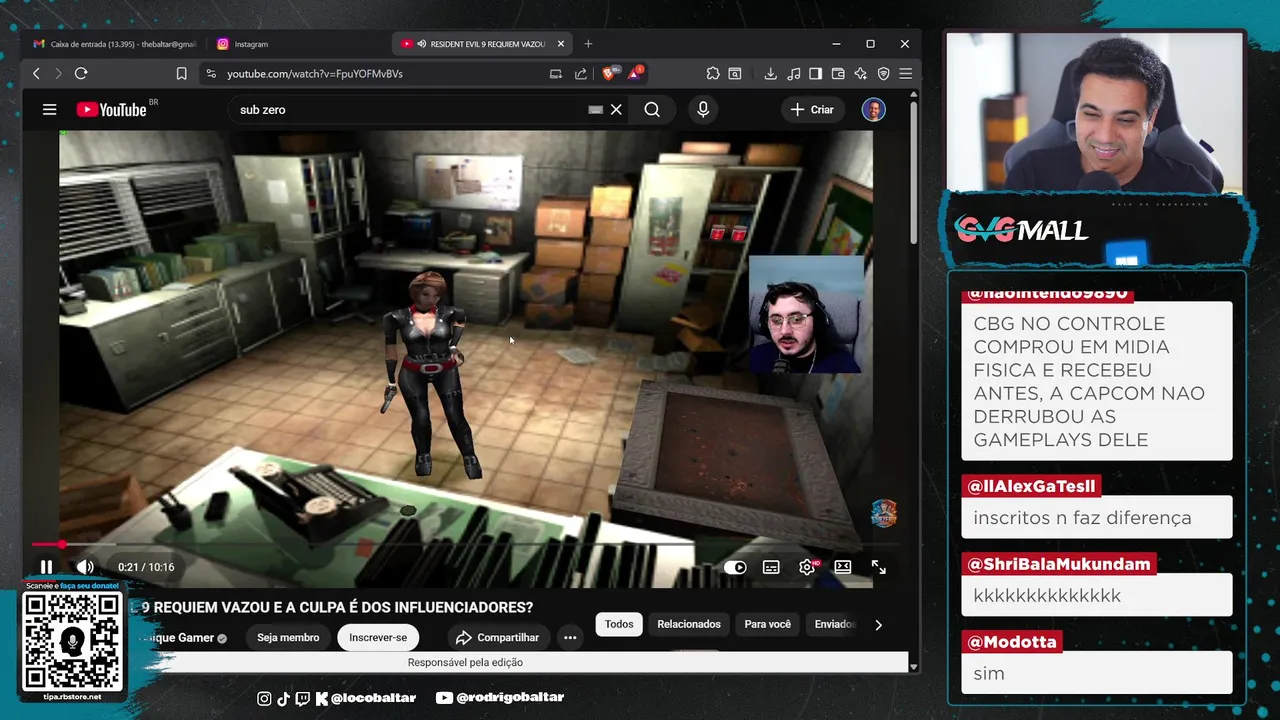Screen dimensions: 1280x720
Task: Click the donation QR code
Action: tap(72, 641)
